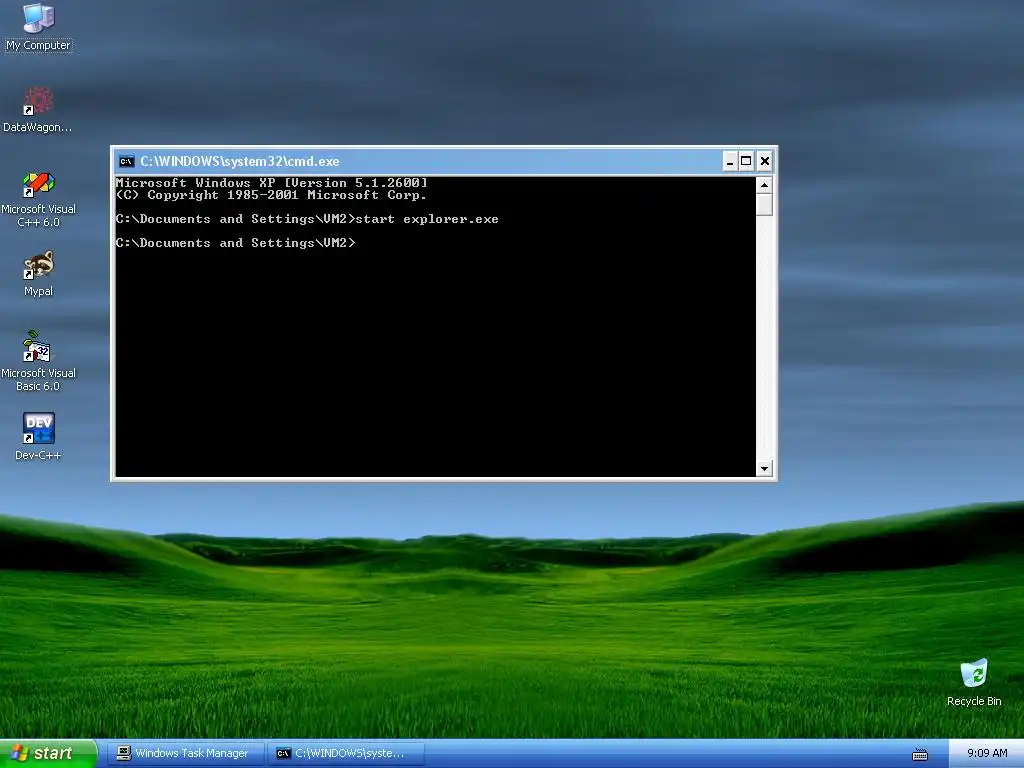1024x768 pixels.
Task: Open the cmd.exe title bar system menu icon
Action: 127,161
